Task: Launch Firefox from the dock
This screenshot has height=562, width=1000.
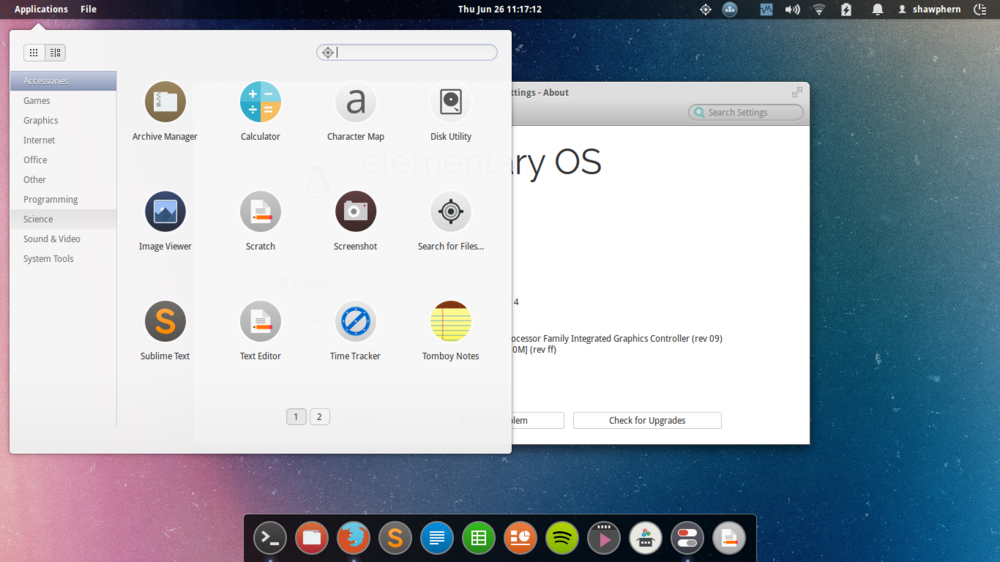Action: 353,538
